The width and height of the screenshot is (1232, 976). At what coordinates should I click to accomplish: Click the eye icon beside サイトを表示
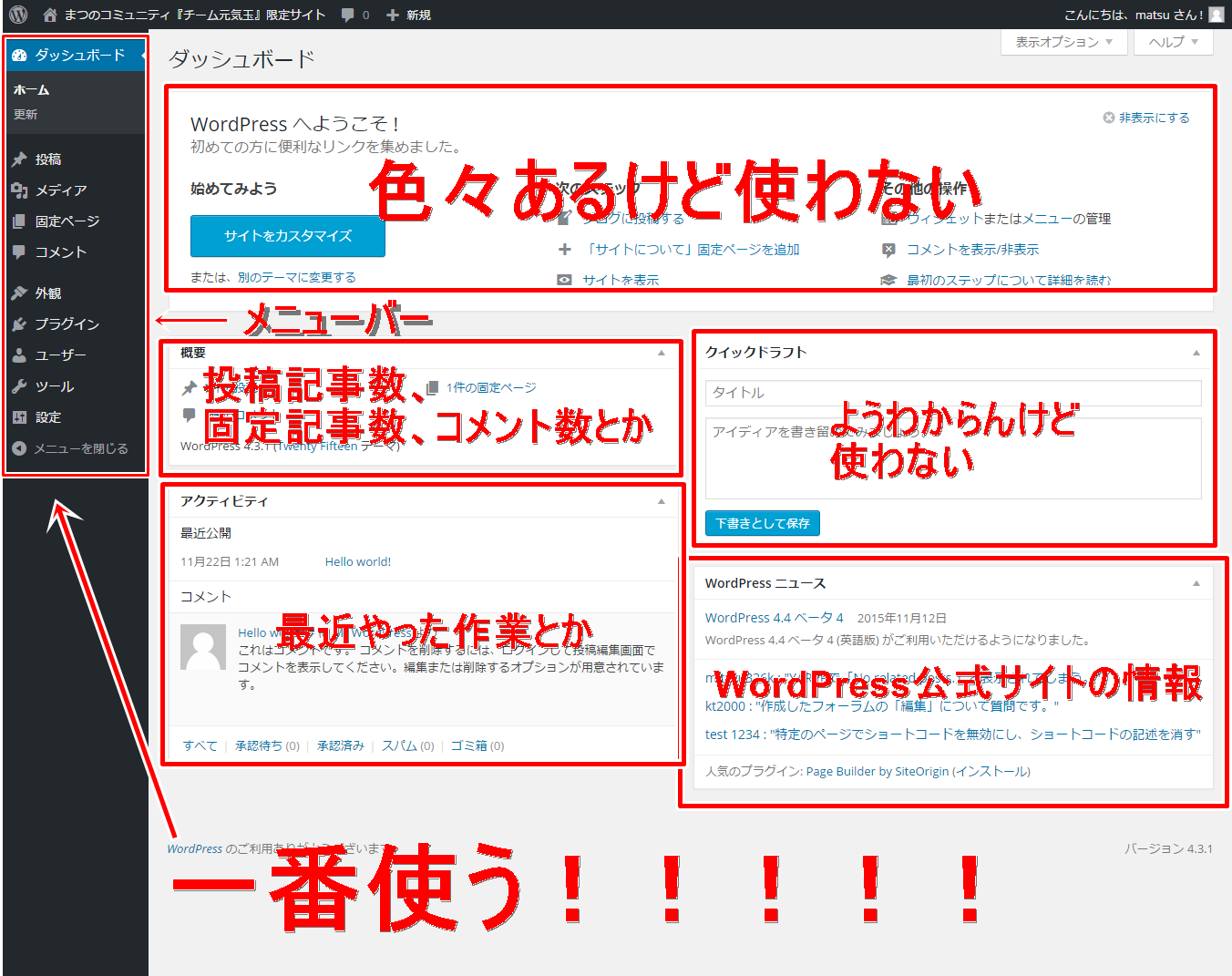pyautogui.click(x=565, y=280)
